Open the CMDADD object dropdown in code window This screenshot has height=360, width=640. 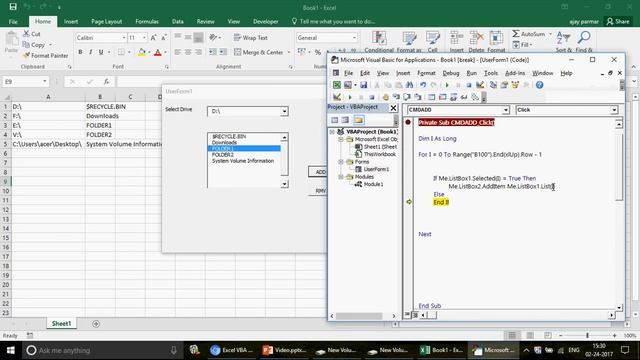(506, 110)
